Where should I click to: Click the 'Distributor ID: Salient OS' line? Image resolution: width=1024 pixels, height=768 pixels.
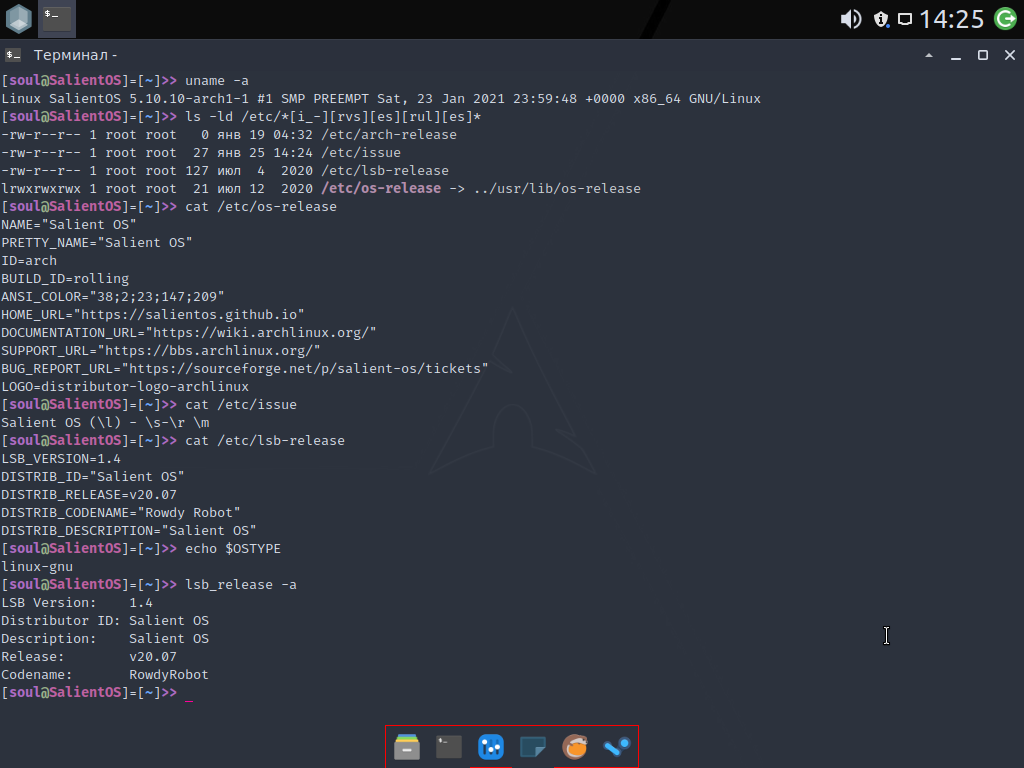click(x=105, y=621)
